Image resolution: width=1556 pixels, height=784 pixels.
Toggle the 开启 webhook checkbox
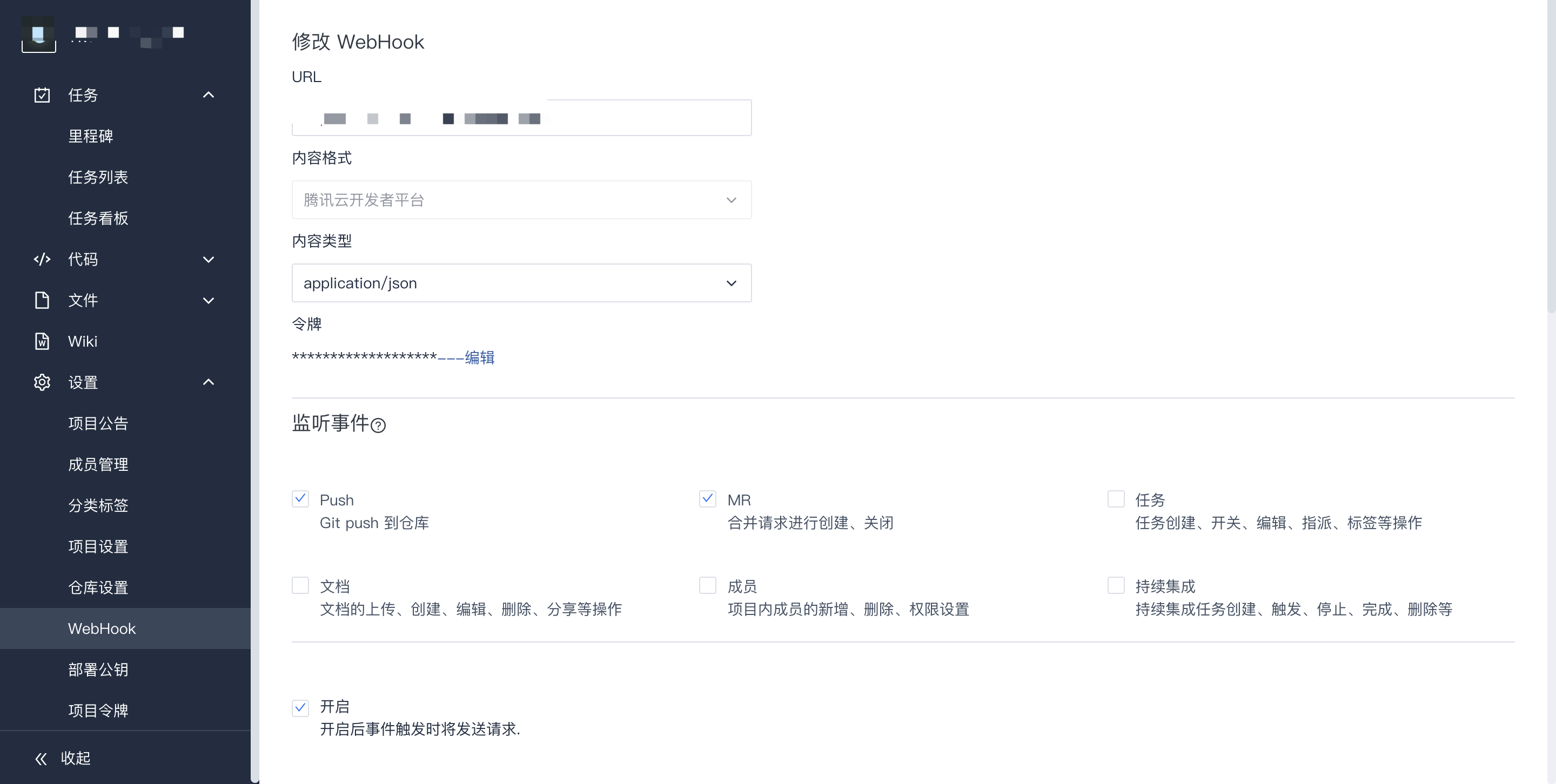coord(300,707)
